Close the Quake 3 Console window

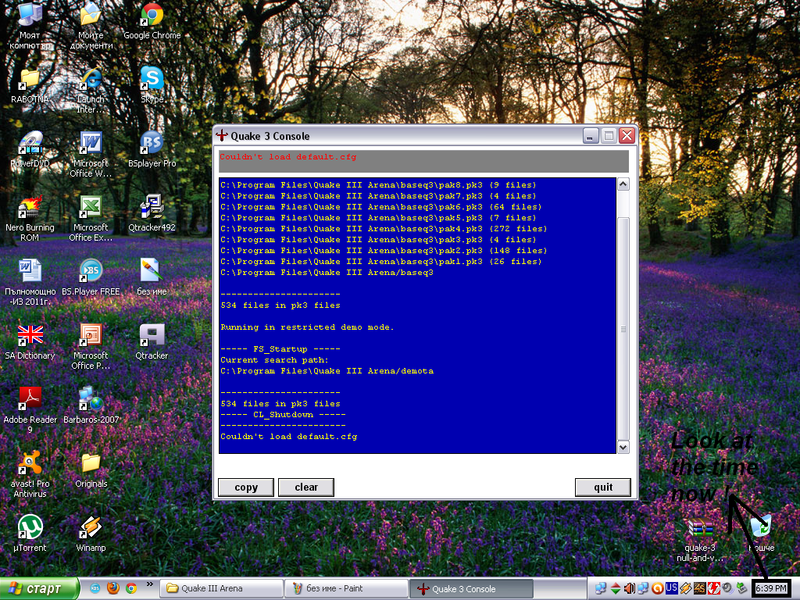click(627, 136)
